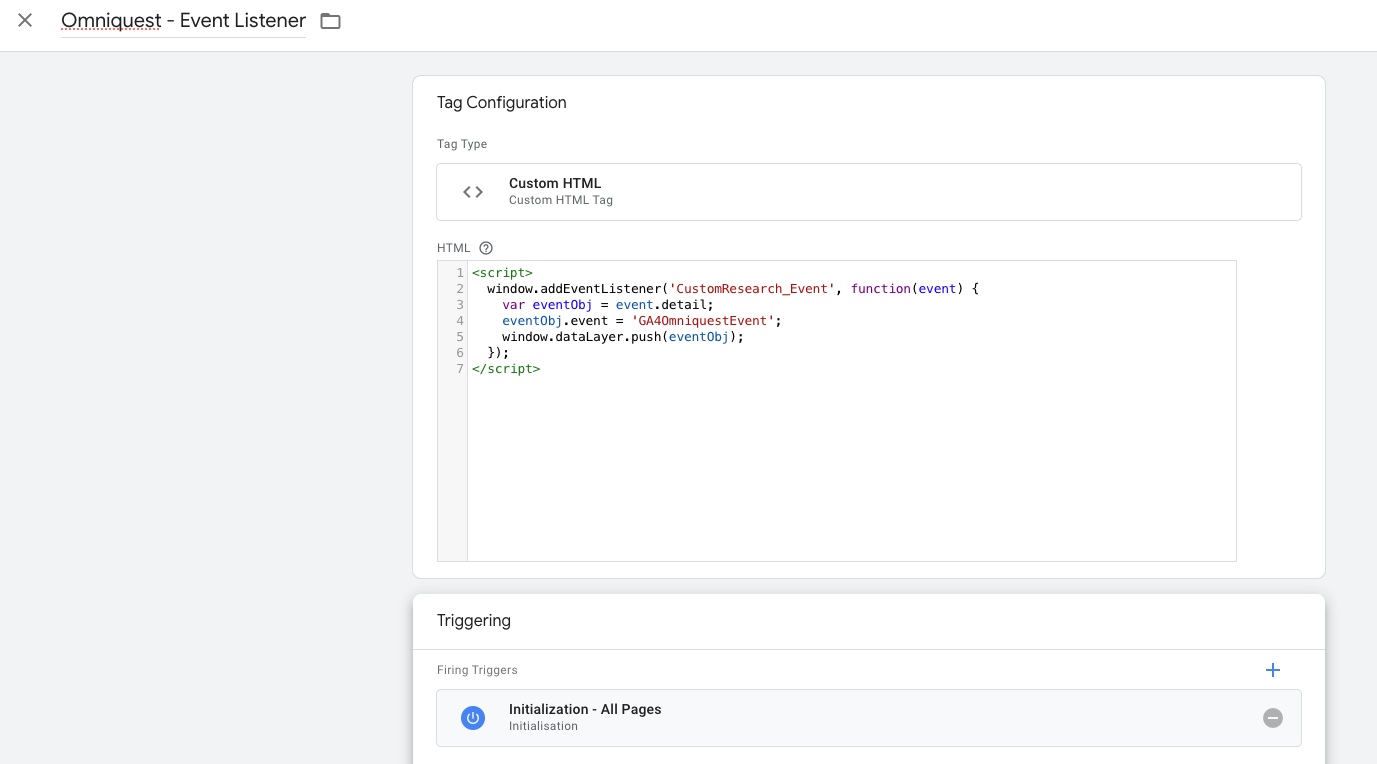Remove the Initialization - All Pages trigger
1377x764 pixels.
click(x=1273, y=718)
